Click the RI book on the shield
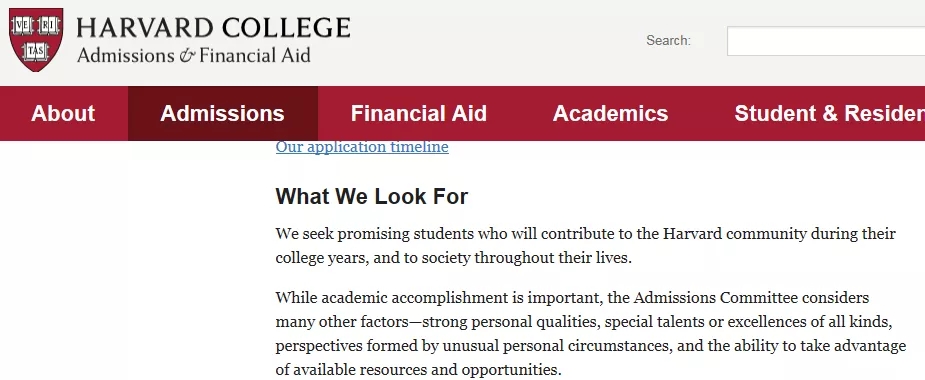The width and height of the screenshot is (925, 380). (x=48, y=25)
